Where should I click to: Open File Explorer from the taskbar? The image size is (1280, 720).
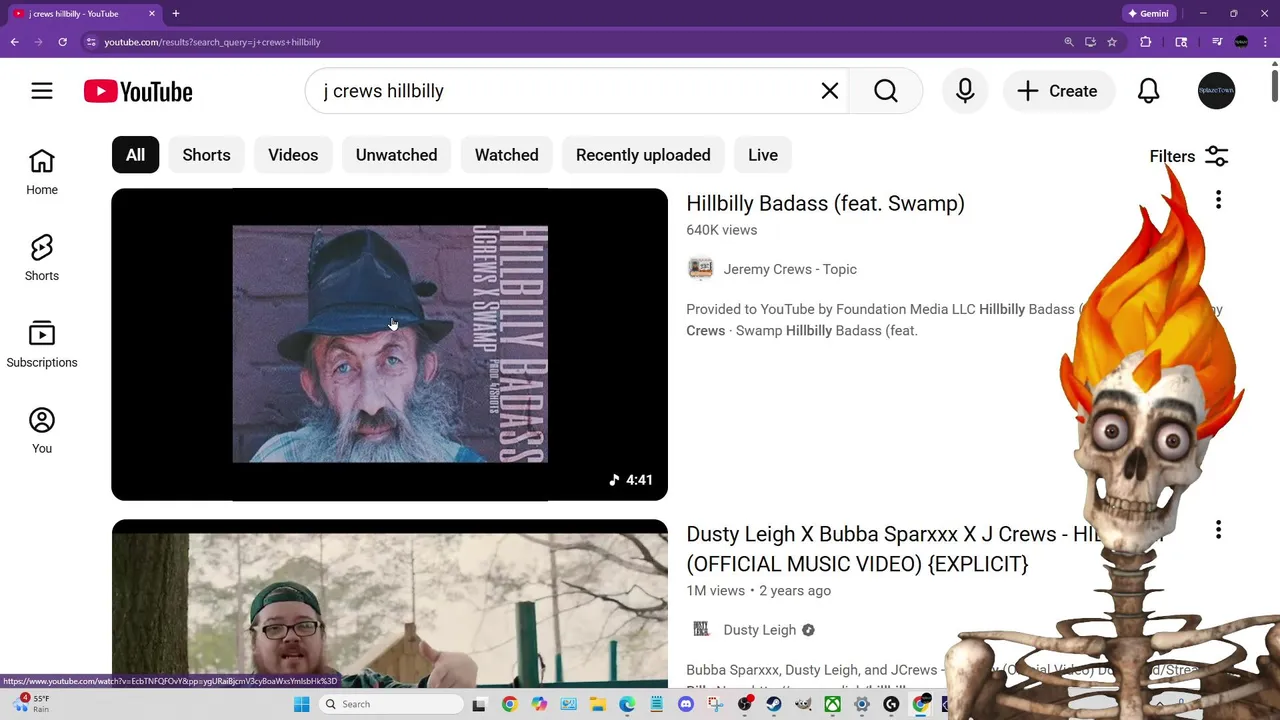(x=598, y=704)
